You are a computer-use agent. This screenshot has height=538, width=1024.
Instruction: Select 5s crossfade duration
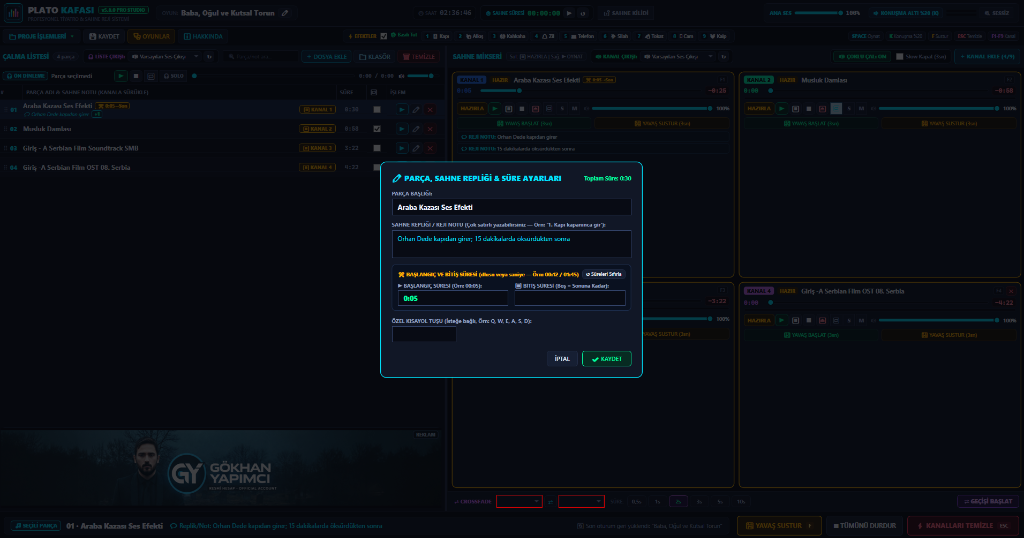pos(720,502)
